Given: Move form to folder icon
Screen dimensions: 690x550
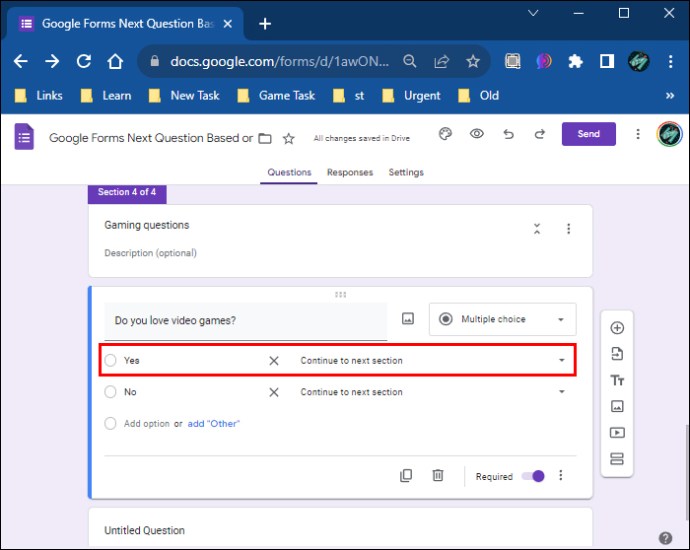Looking at the screenshot, I should click(264, 139).
